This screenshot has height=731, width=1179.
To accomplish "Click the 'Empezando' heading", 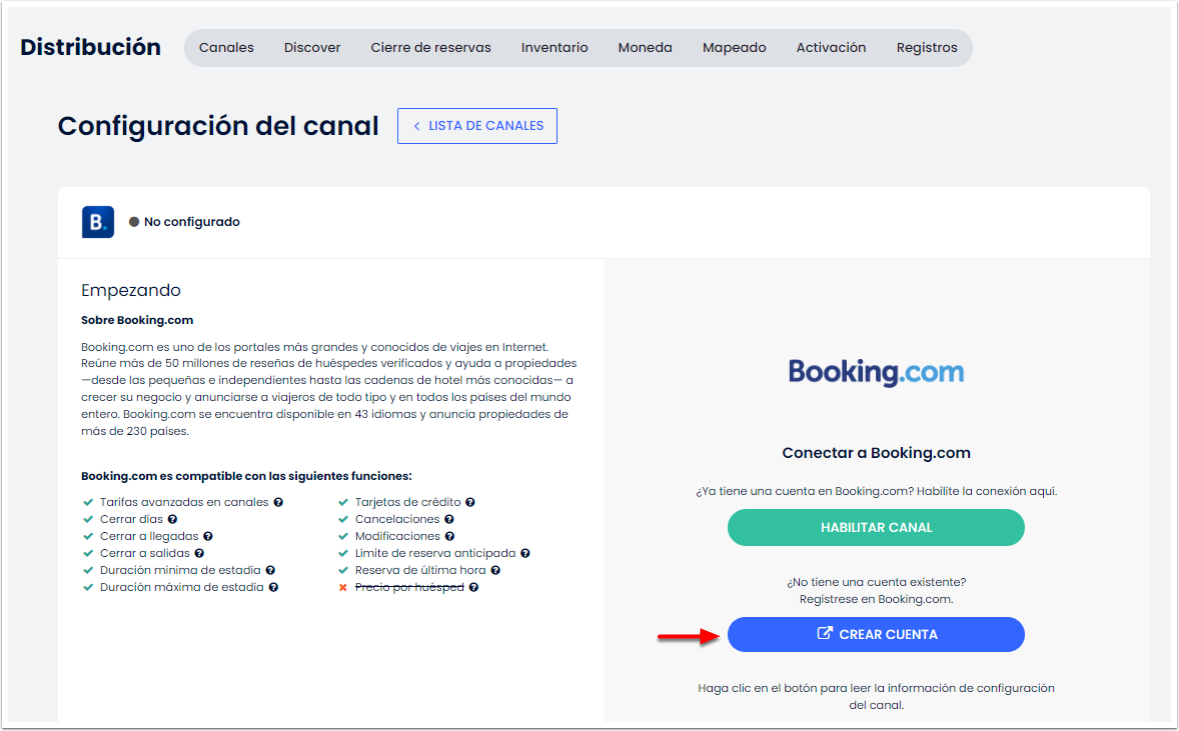I will 131,290.
